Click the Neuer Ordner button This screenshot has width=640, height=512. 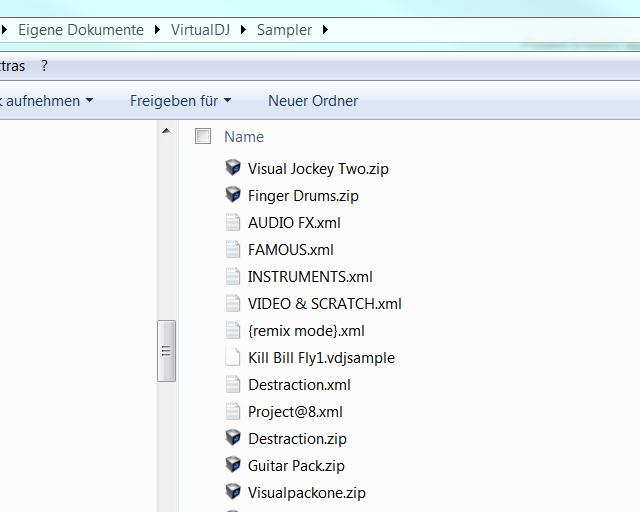point(313,101)
